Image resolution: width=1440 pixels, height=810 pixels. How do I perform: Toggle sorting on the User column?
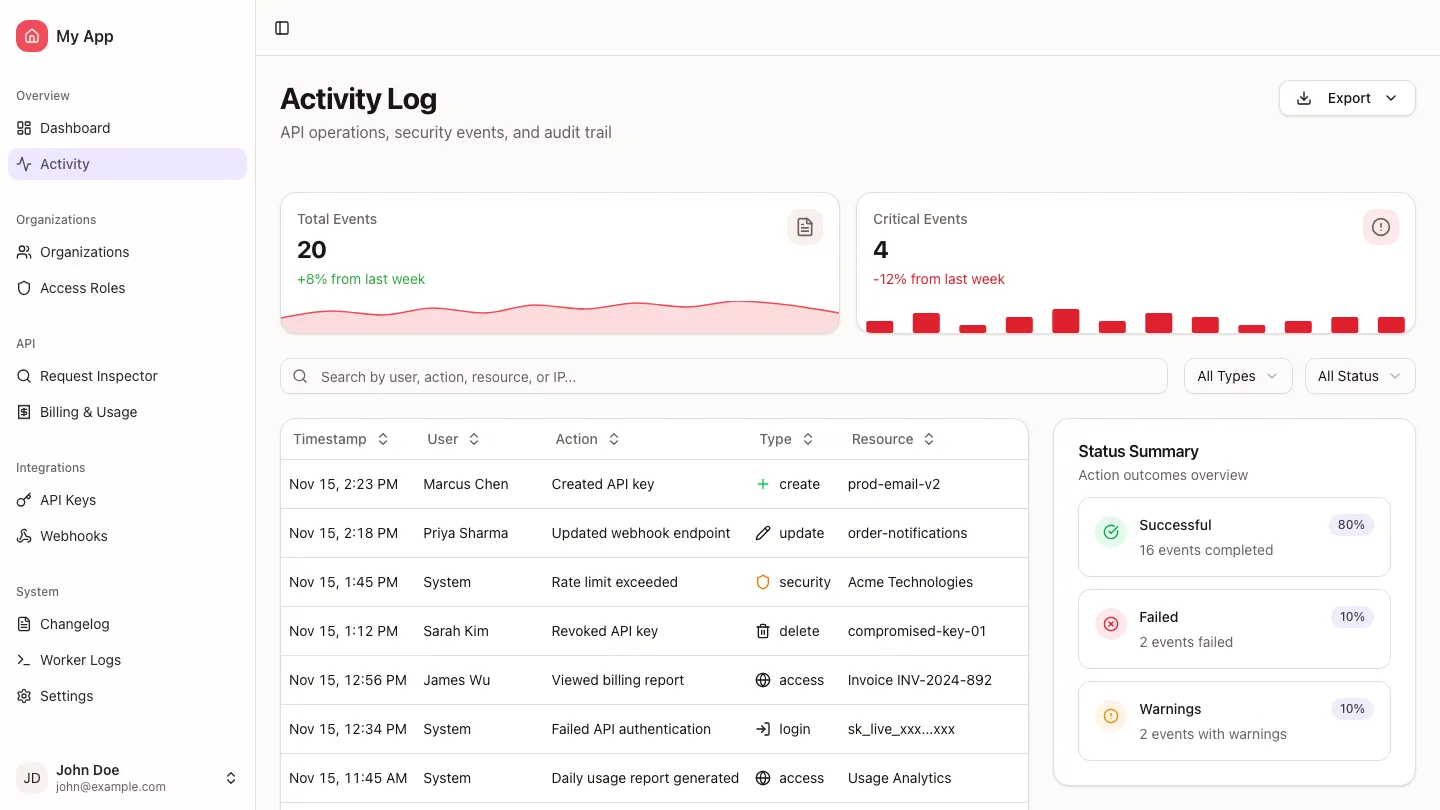[x=474, y=439]
